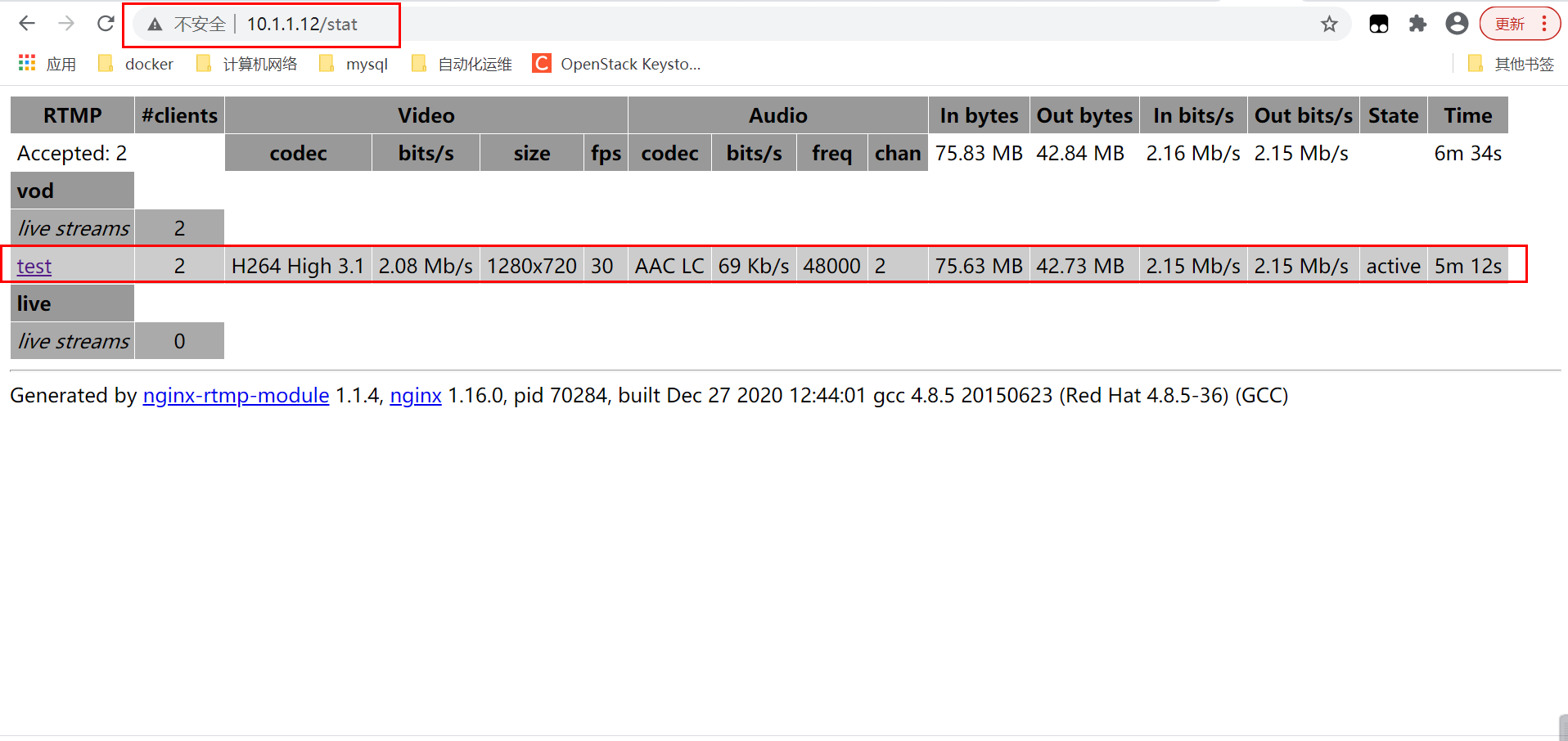
Task: Click the 75.63 MB test stream in bytes
Action: (979, 266)
